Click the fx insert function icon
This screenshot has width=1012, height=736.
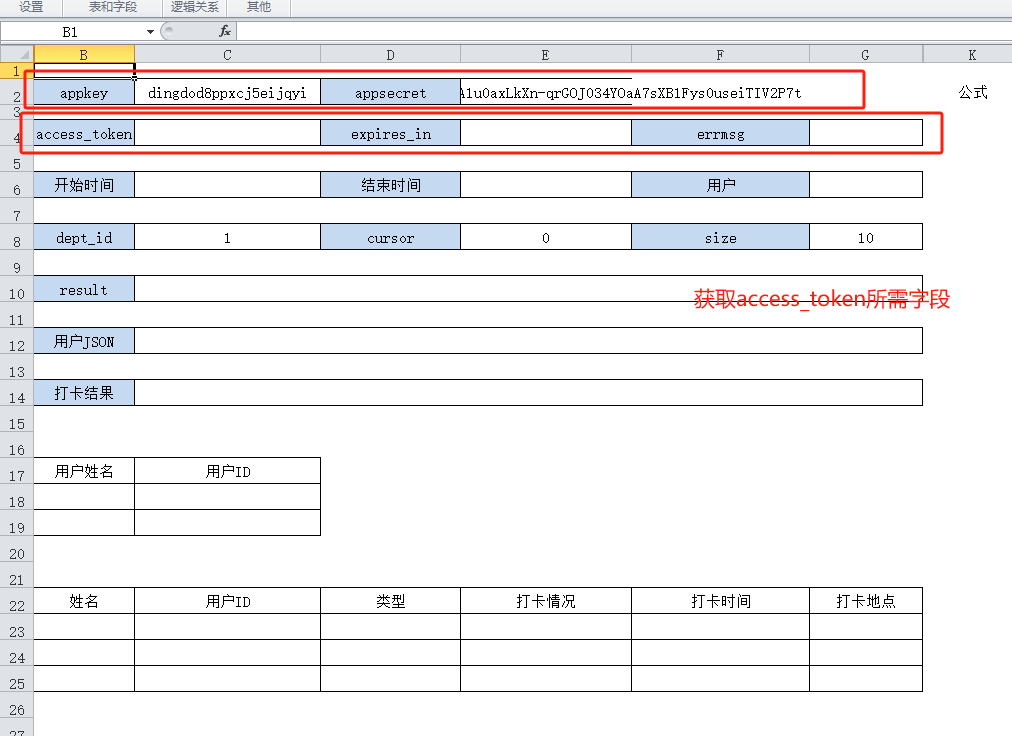(x=225, y=32)
